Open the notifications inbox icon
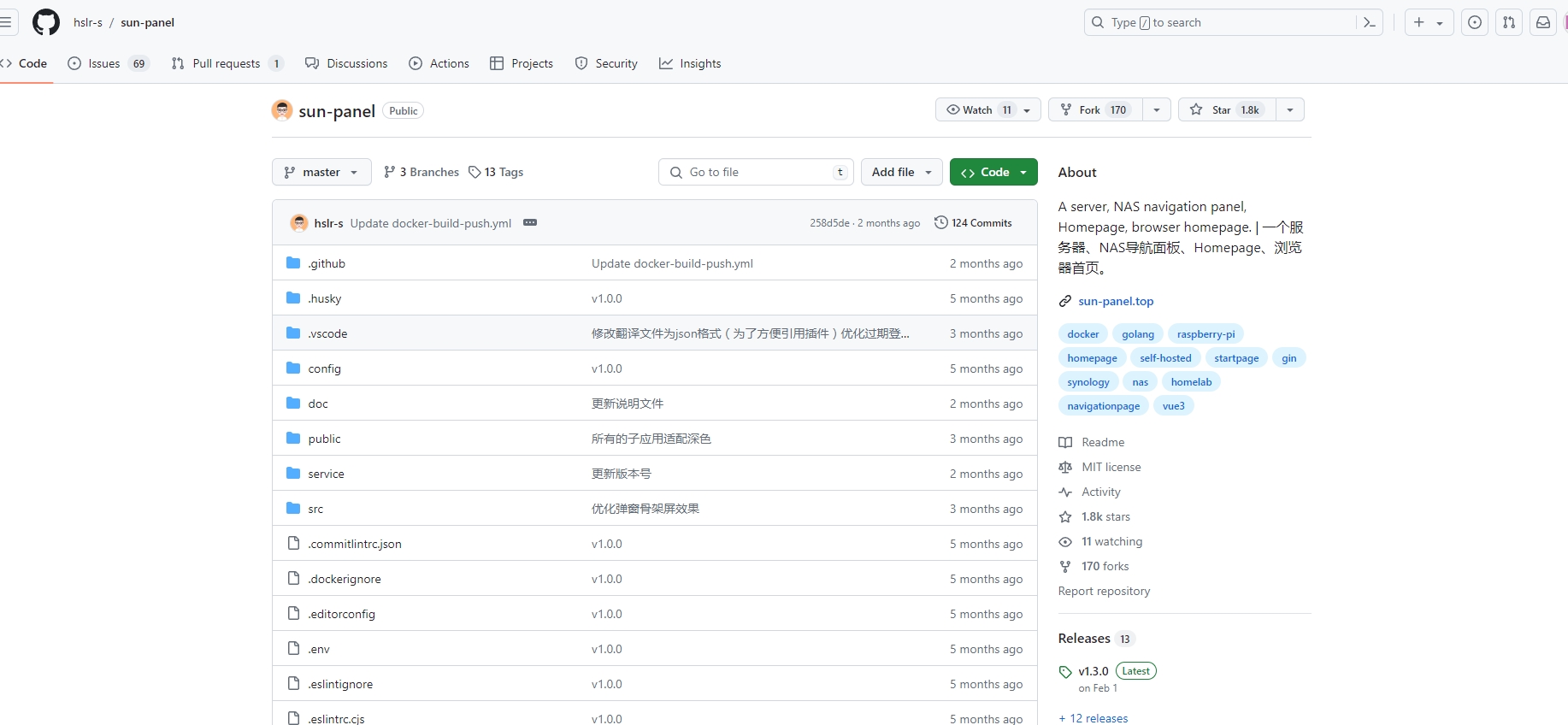1568x725 pixels. coord(1543,22)
